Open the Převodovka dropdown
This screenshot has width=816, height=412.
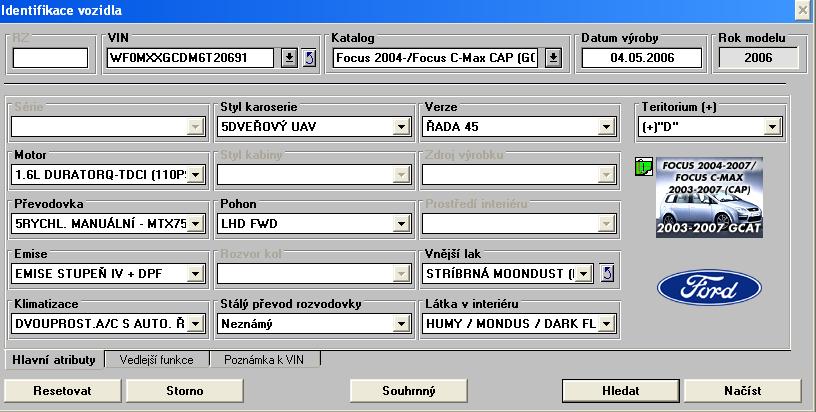195,224
